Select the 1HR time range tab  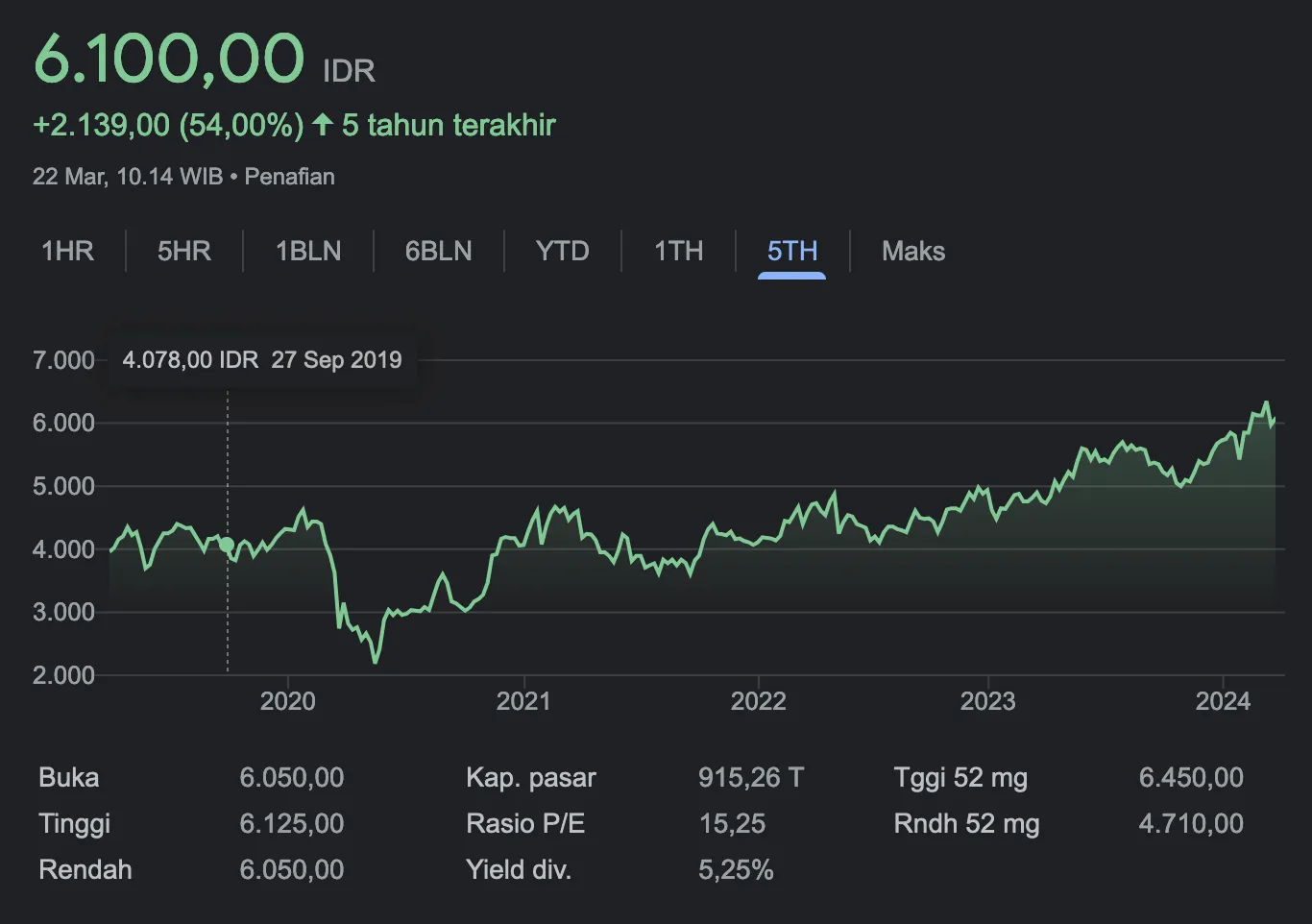pos(67,252)
